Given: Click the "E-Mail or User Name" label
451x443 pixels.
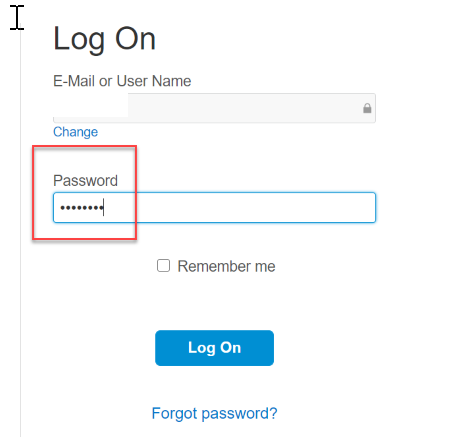Looking at the screenshot, I should [x=122, y=81].
